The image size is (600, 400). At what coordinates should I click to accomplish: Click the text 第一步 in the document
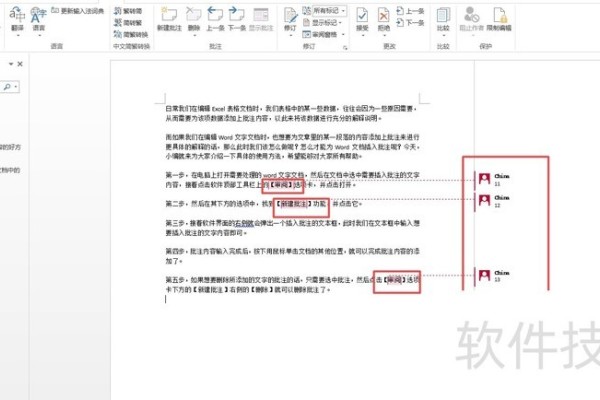[x=175, y=175]
